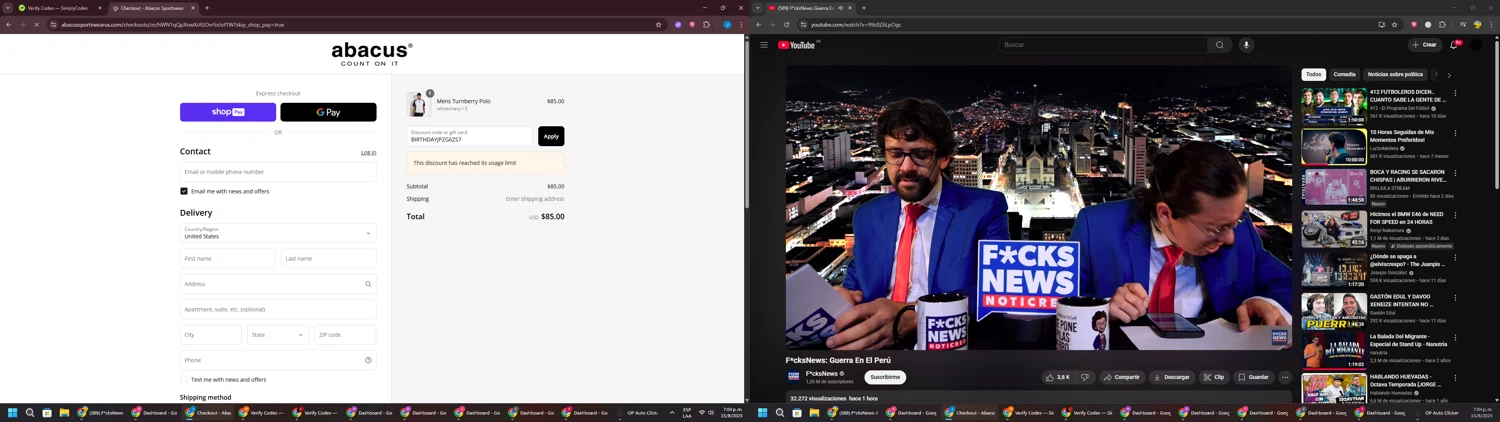
Task: Open La Balada Del Migrante thumbnail
Action: 1334,350
